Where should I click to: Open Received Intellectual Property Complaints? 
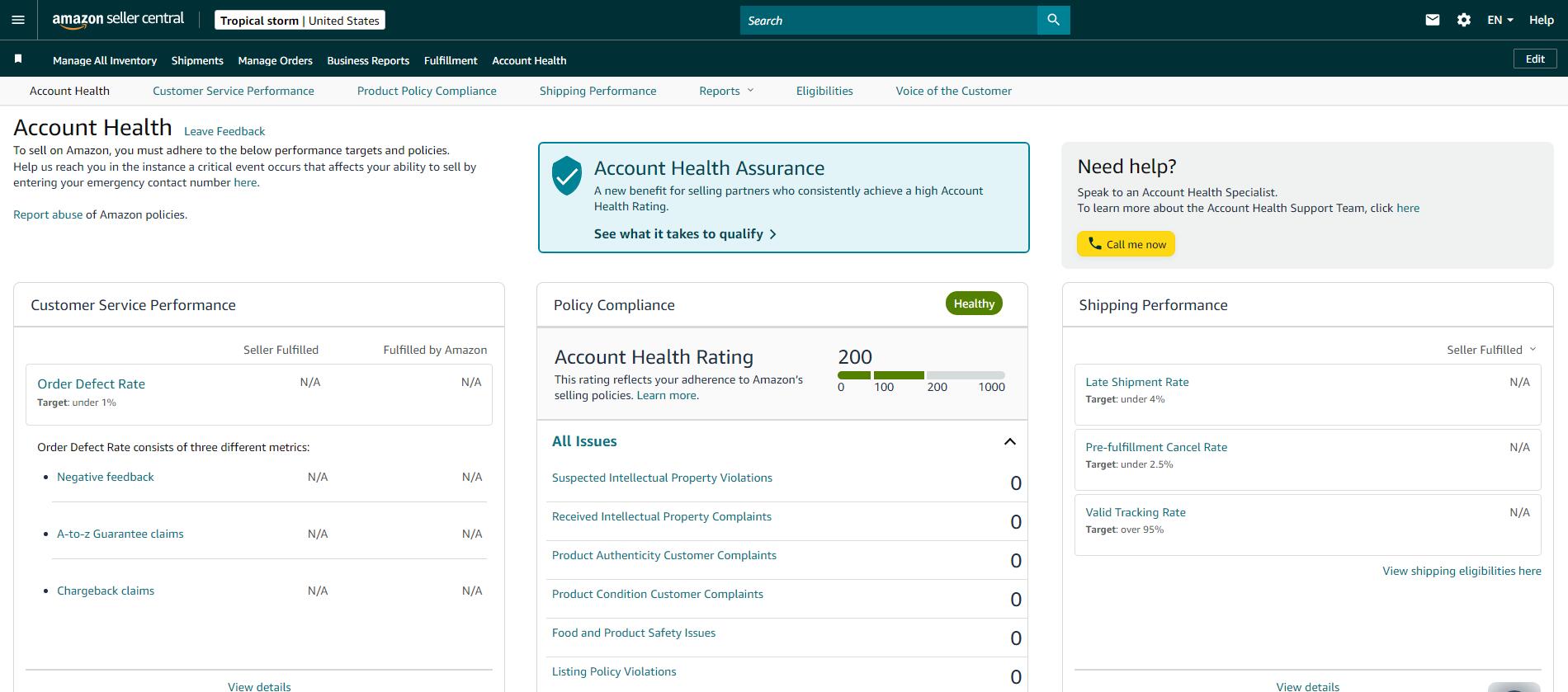(662, 516)
